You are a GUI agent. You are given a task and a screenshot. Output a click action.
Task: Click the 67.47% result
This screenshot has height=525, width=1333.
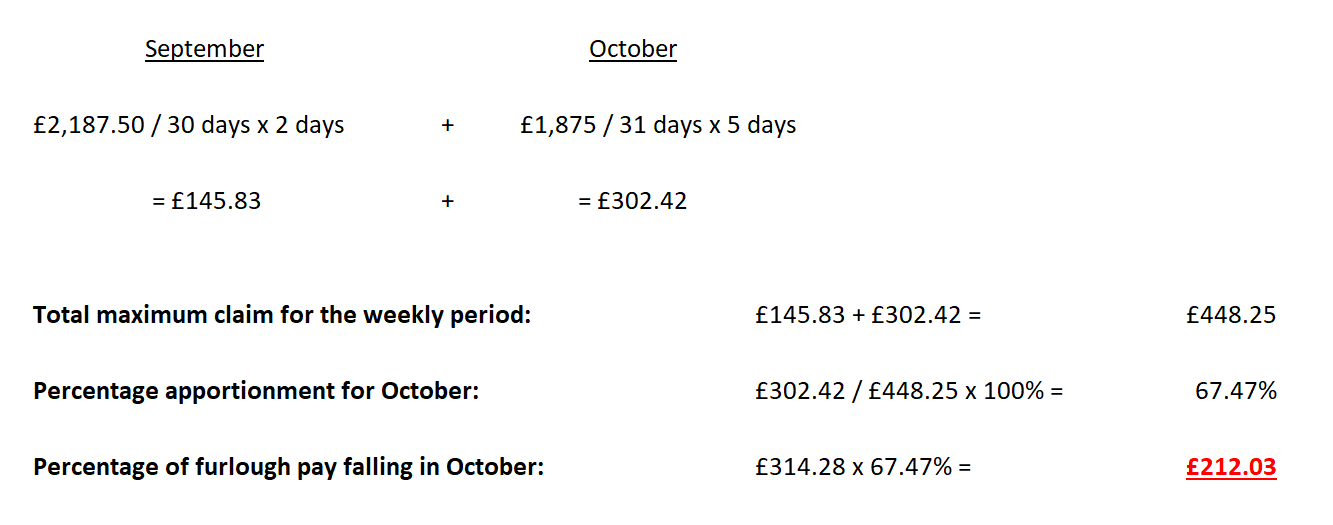(1236, 391)
